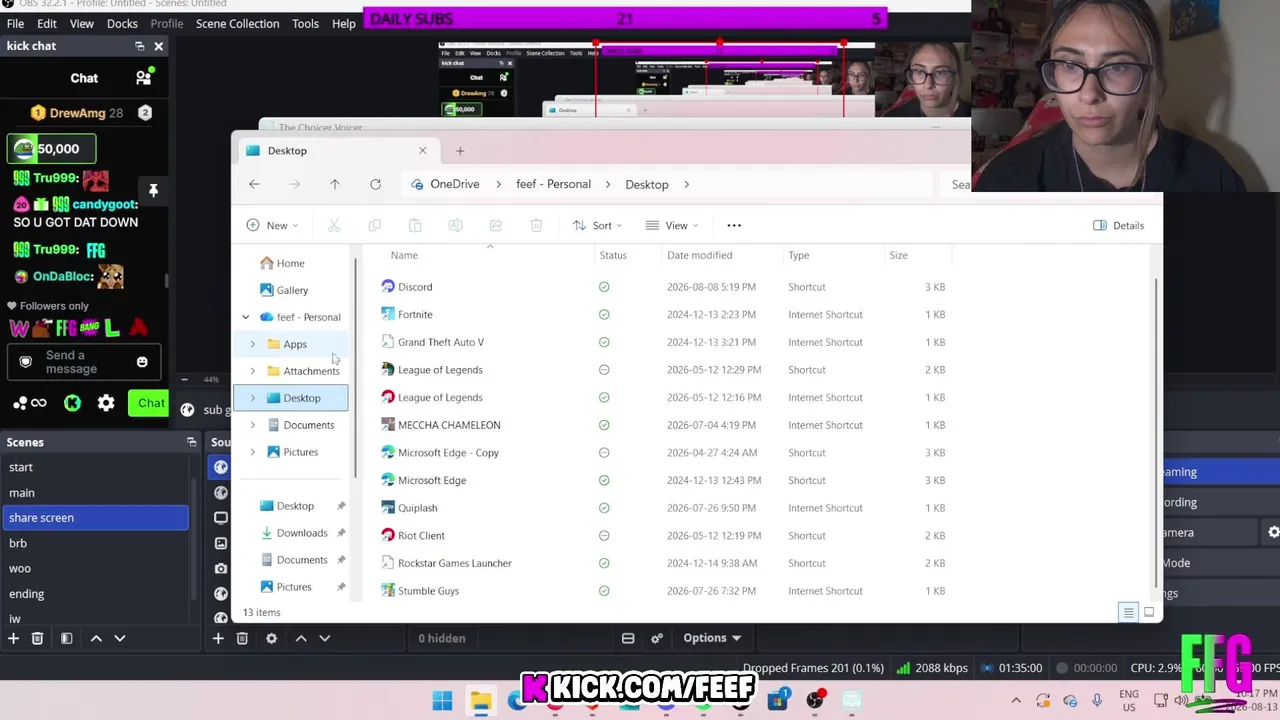Click the Send a message chat field

(84, 362)
